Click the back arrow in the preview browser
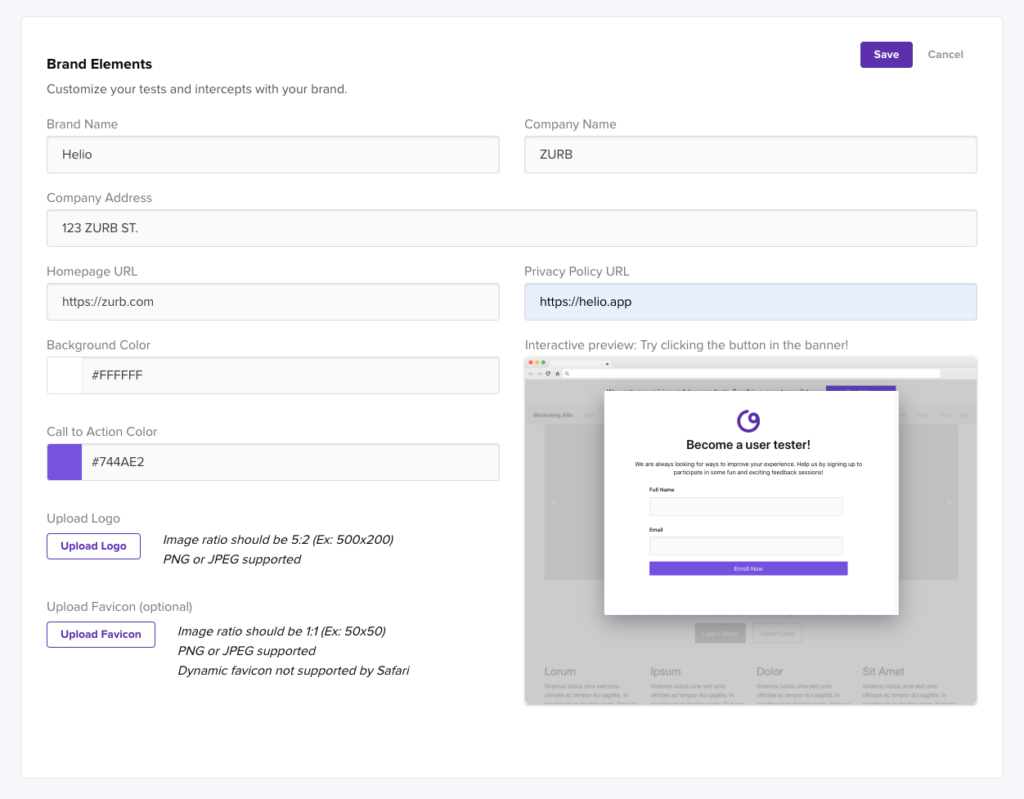 pos(531,373)
